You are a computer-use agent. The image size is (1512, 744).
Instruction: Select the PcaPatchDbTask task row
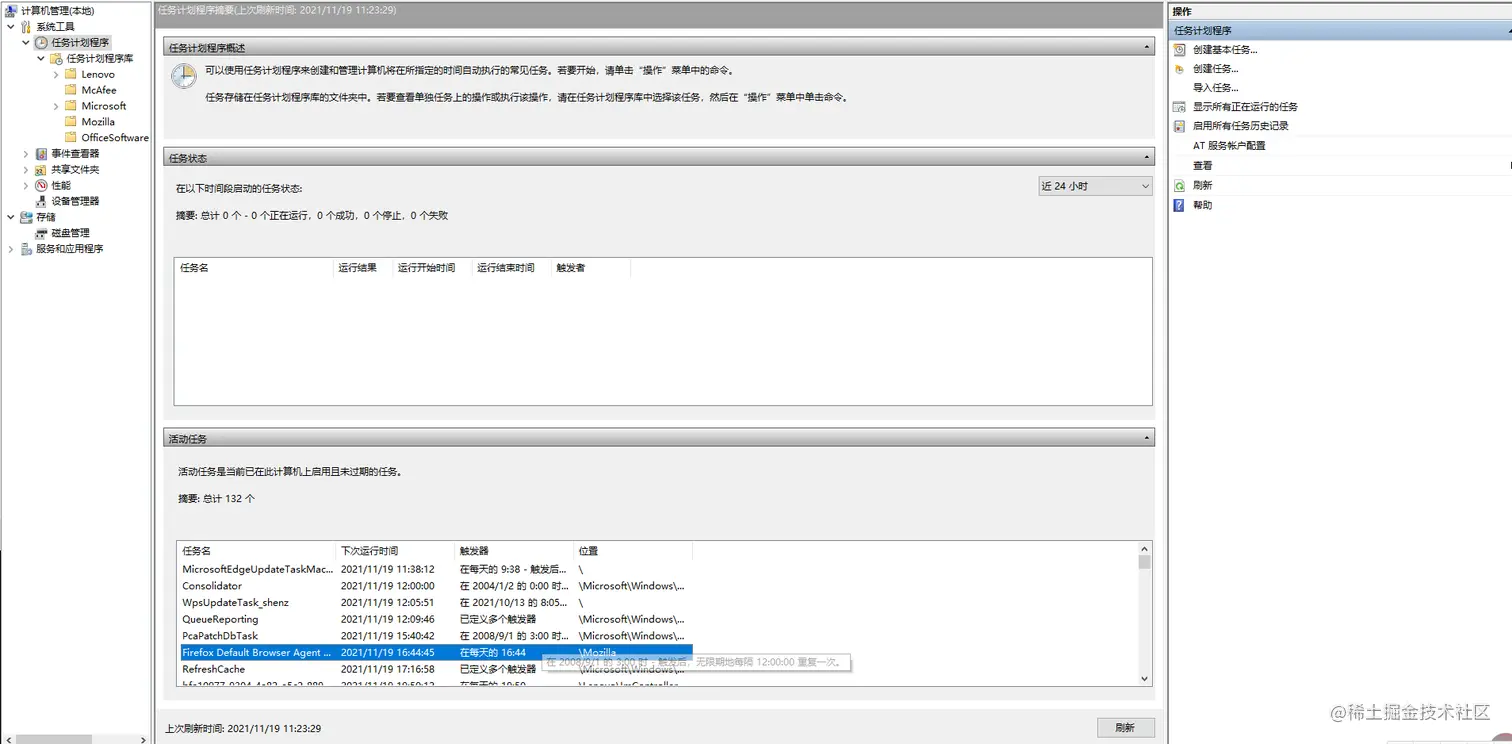435,636
